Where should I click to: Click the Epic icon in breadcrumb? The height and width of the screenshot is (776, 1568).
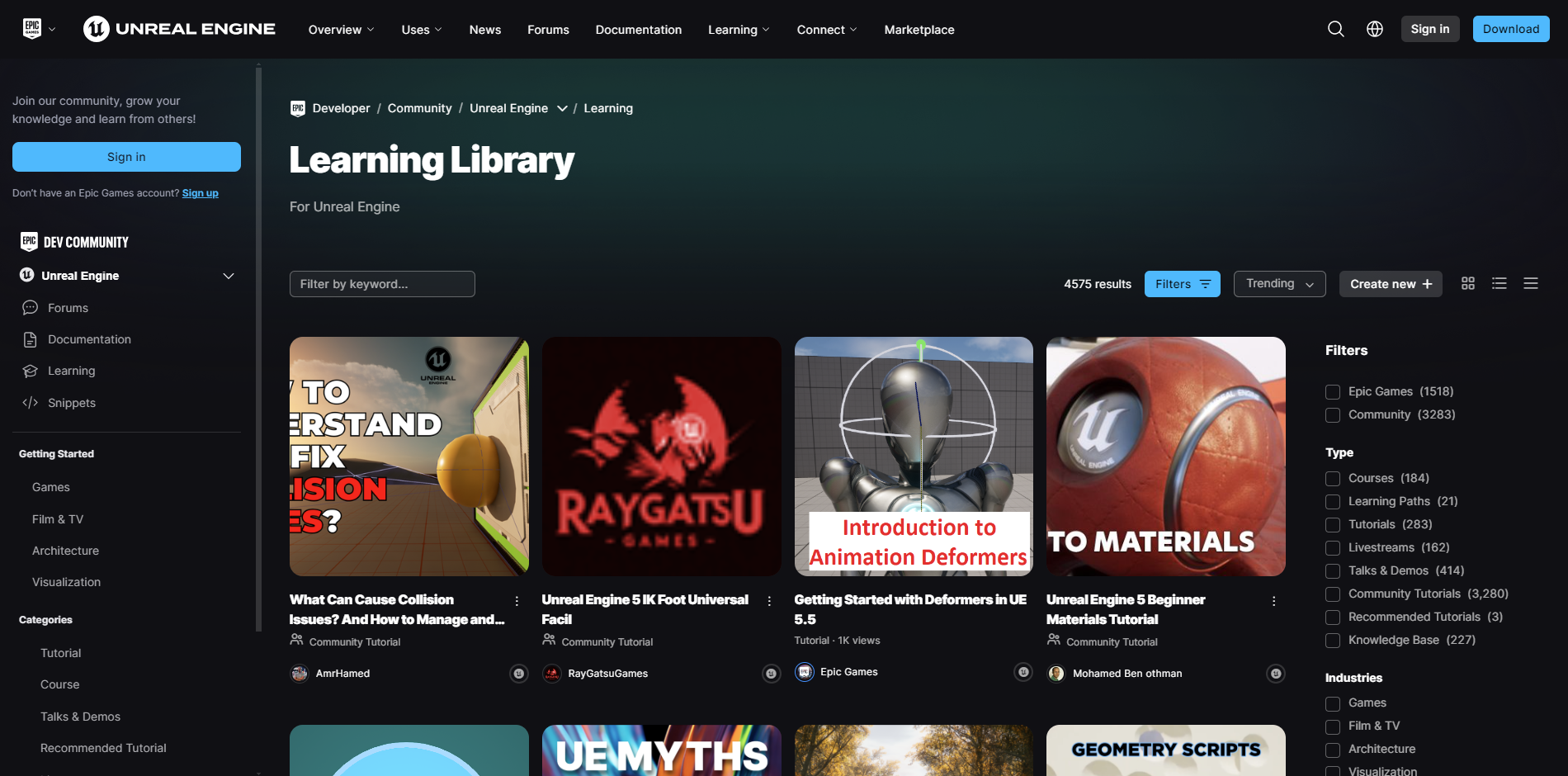[298, 108]
